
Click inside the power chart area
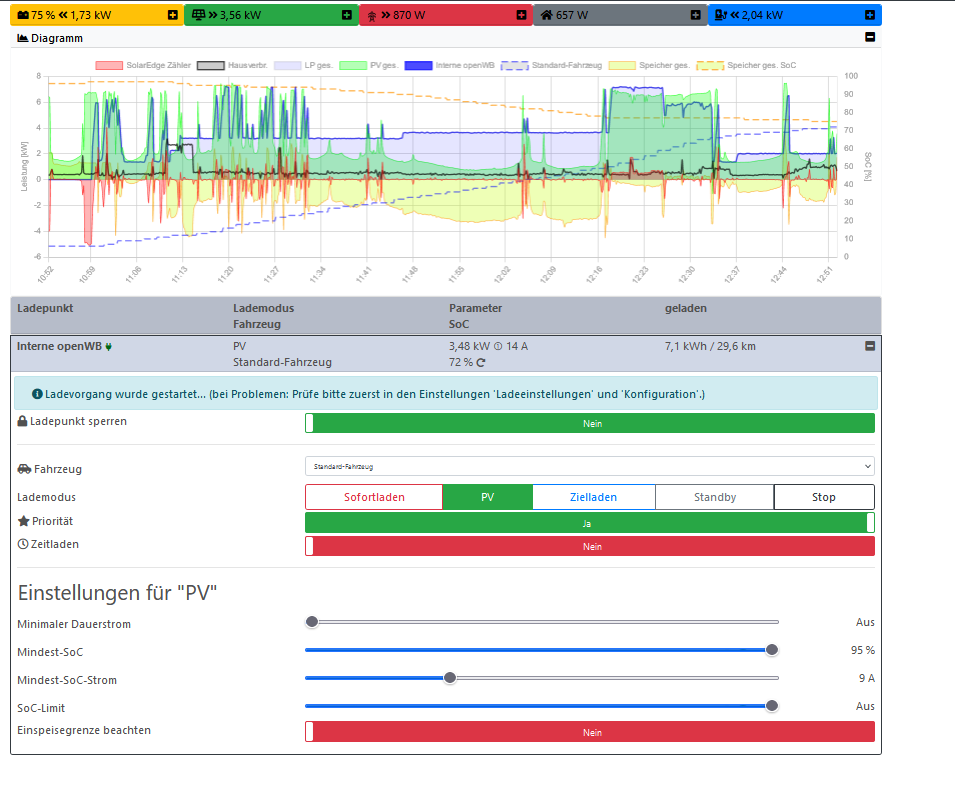click(x=443, y=166)
